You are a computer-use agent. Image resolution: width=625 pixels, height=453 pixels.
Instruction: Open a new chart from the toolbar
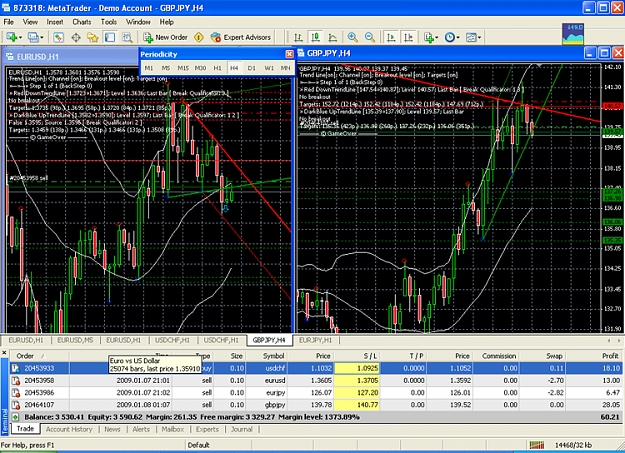click(11, 37)
